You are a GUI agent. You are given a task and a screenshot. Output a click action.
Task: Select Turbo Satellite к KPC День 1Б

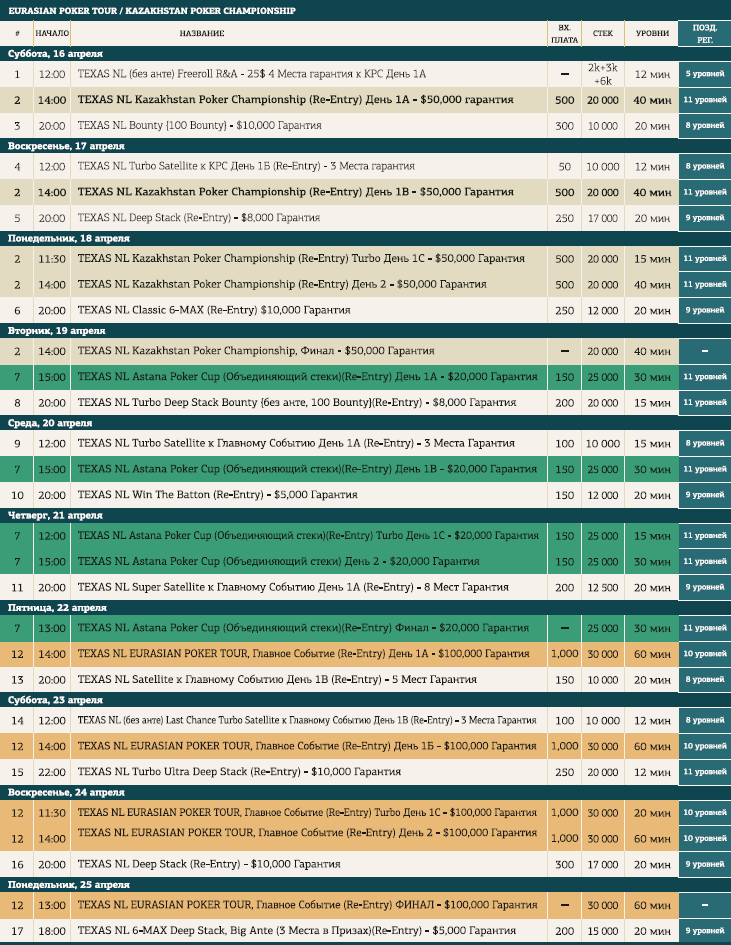pyautogui.click(x=246, y=166)
